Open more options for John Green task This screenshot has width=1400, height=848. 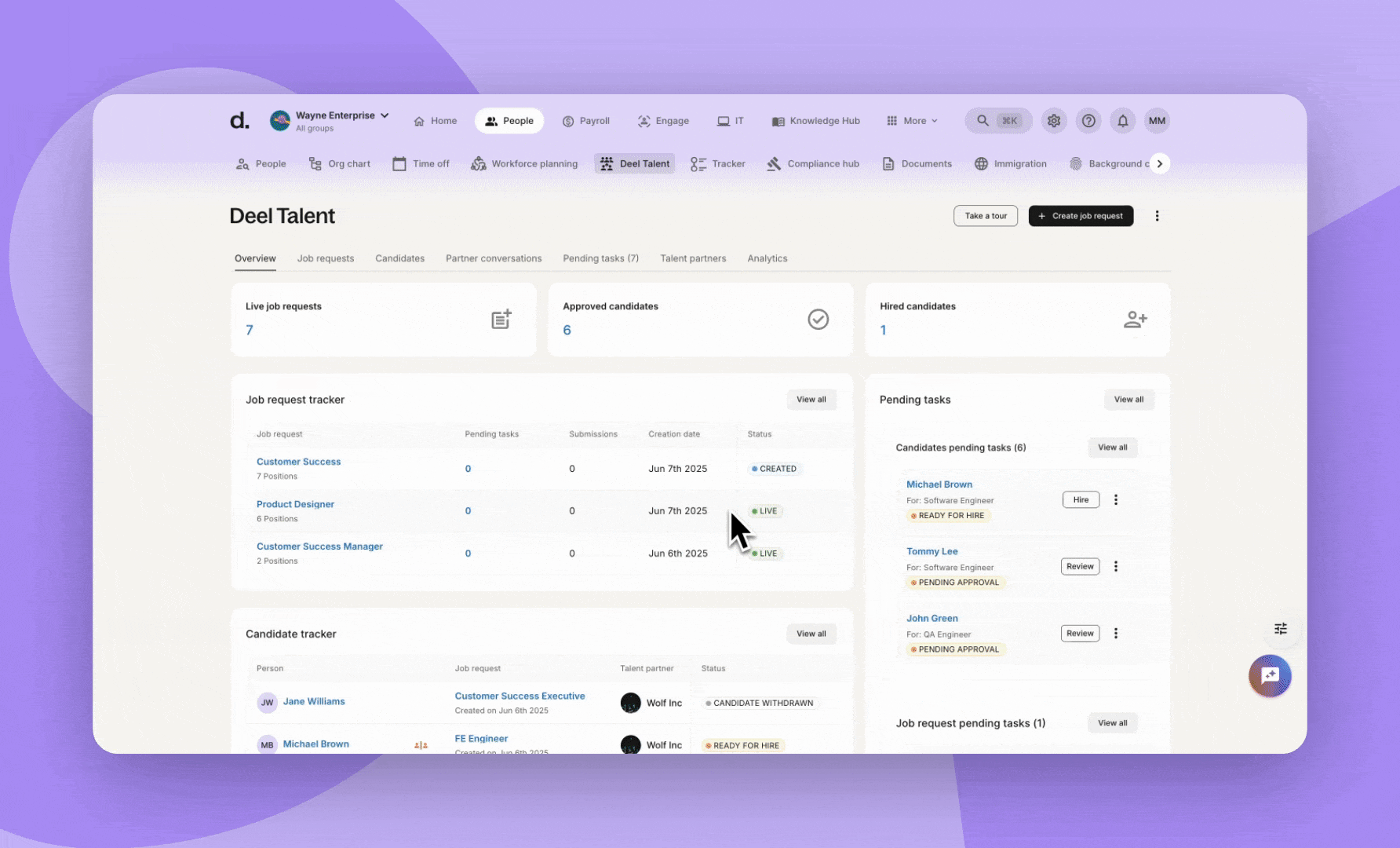tap(1115, 633)
